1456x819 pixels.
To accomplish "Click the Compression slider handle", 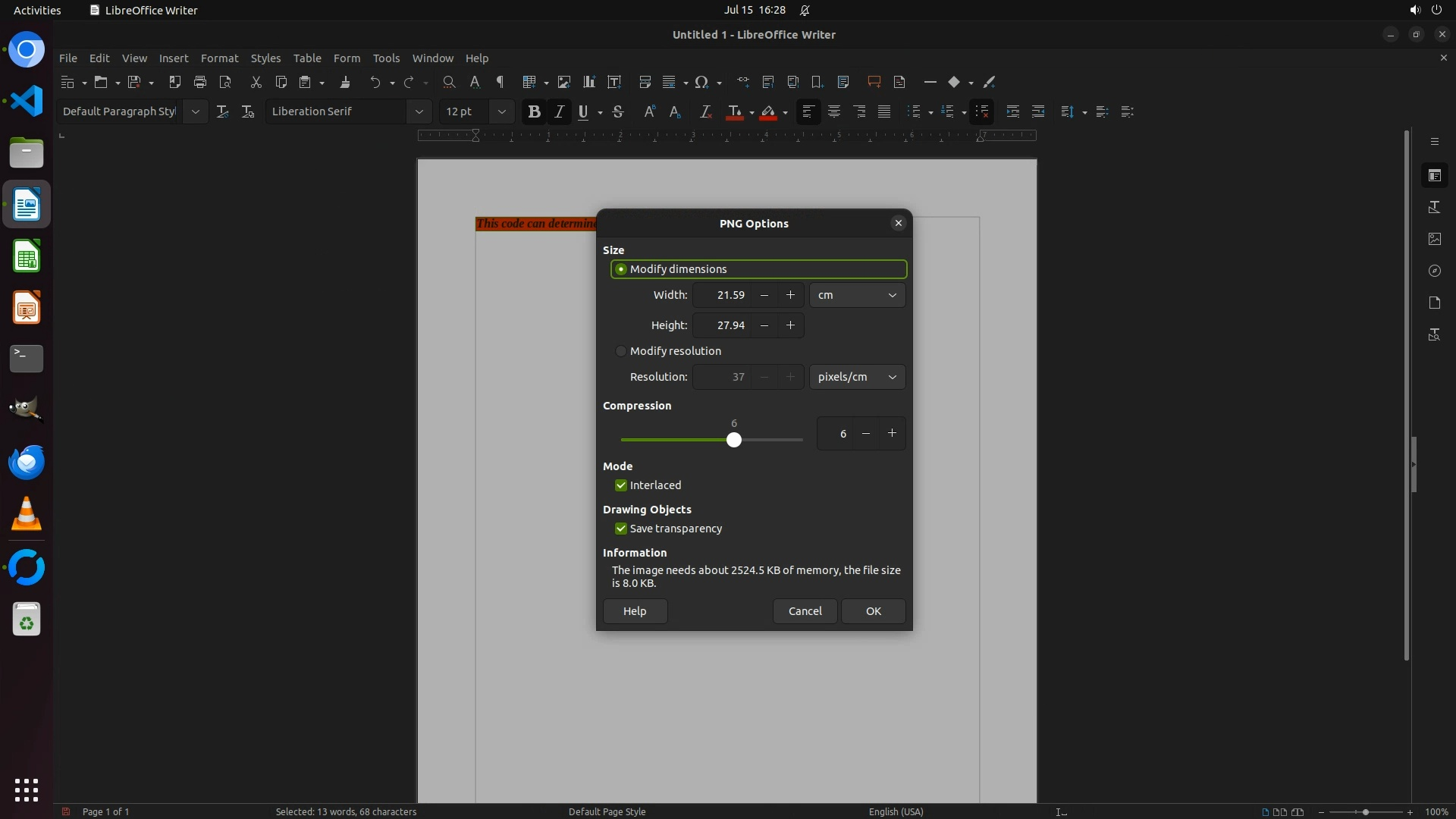I will (x=733, y=440).
